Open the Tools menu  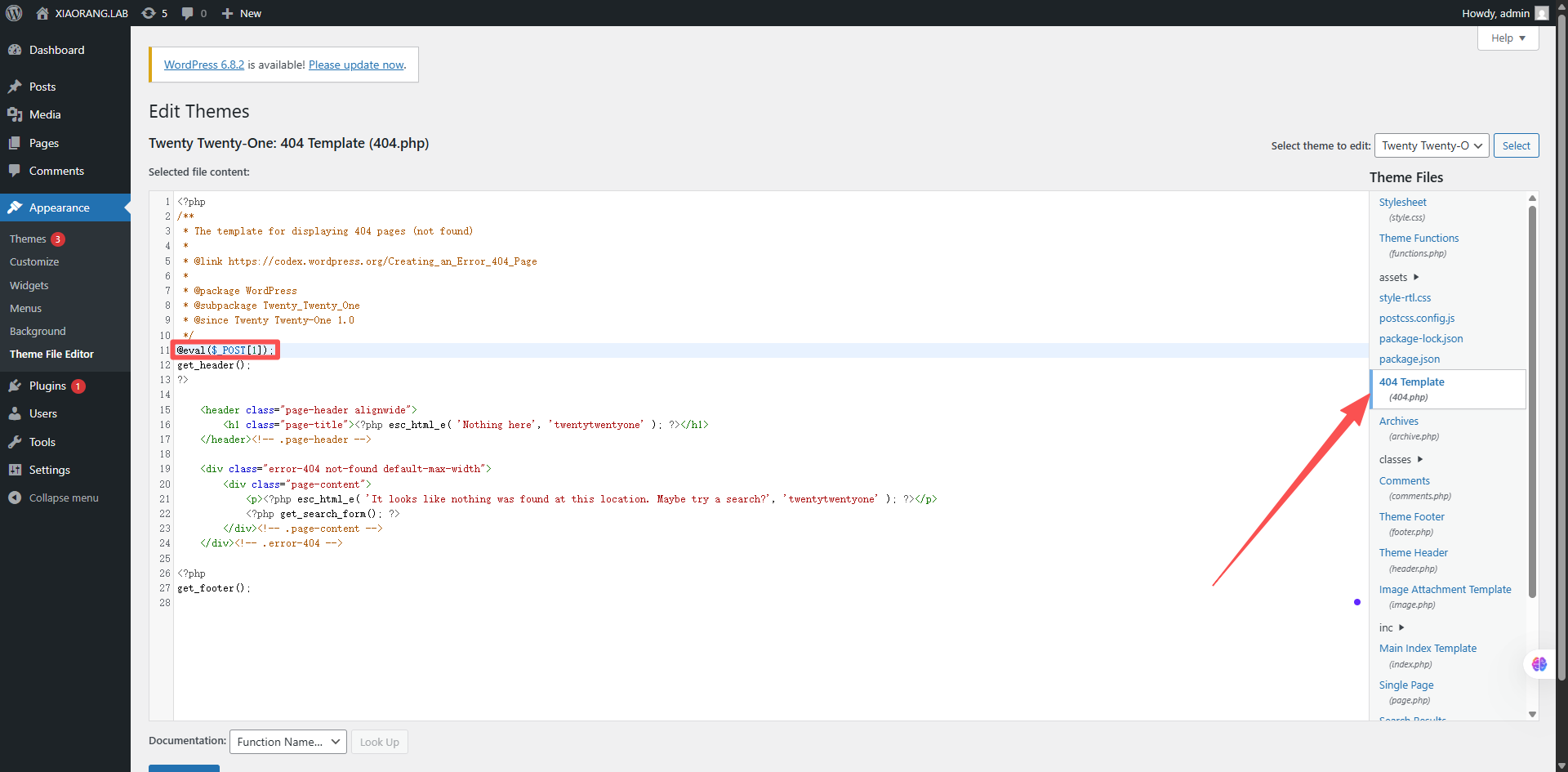42,442
